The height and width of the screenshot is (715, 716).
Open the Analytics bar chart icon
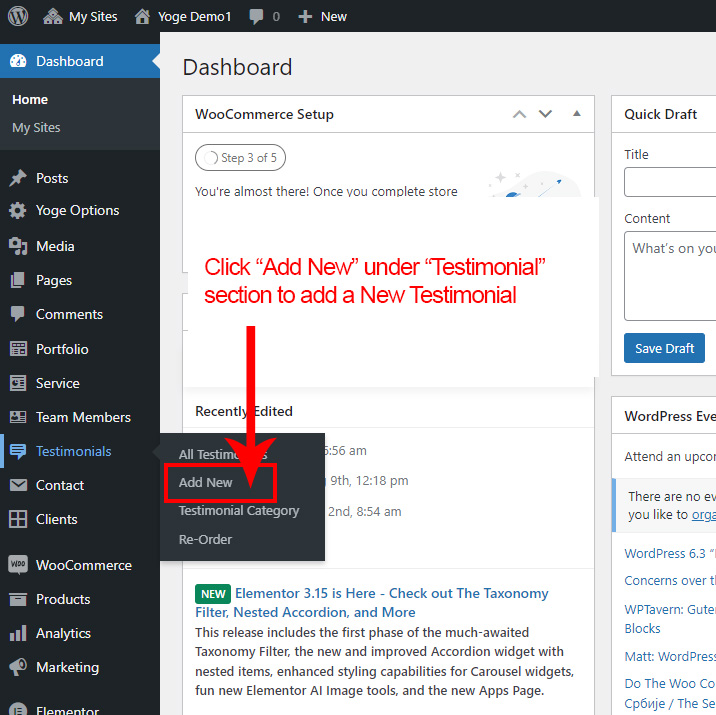tap(18, 633)
